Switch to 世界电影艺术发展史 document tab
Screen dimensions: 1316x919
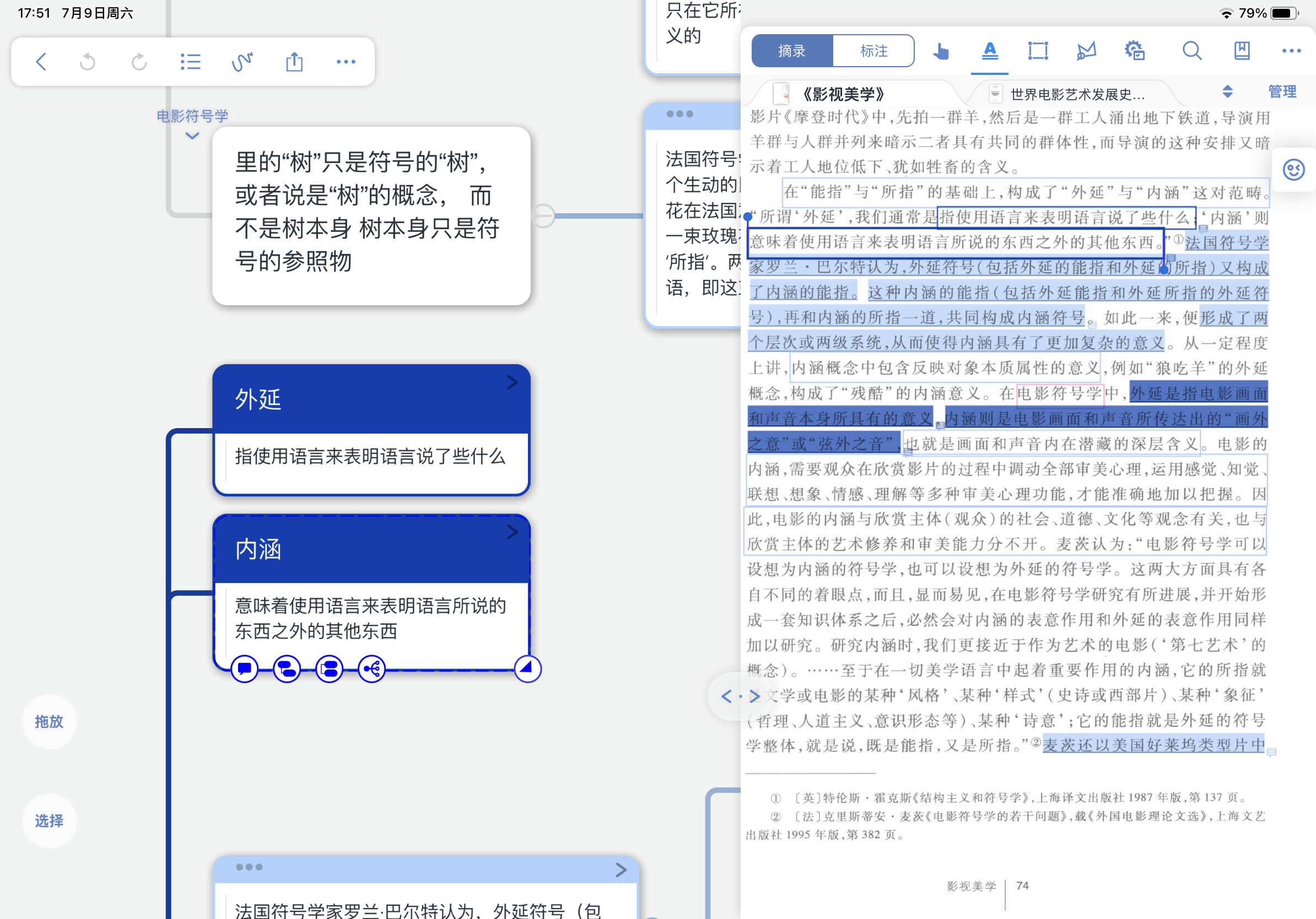1076,94
